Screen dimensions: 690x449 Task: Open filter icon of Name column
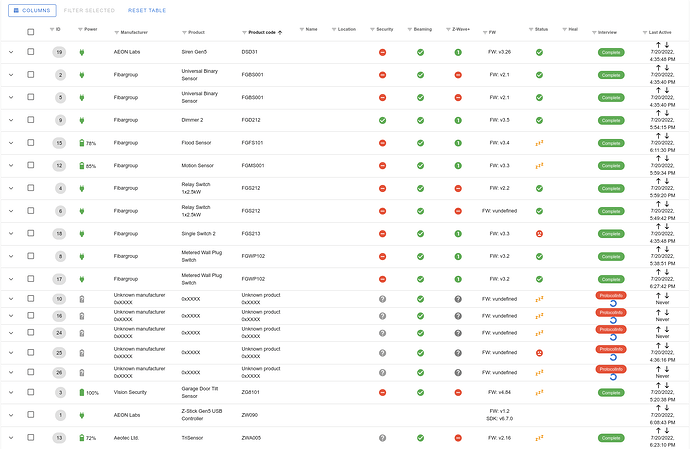pos(302,29)
